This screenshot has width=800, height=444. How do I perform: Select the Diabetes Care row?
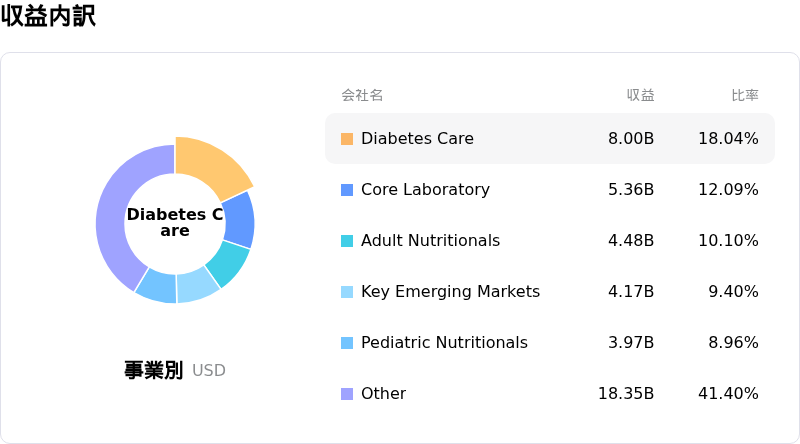pyautogui.click(x=549, y=139)
